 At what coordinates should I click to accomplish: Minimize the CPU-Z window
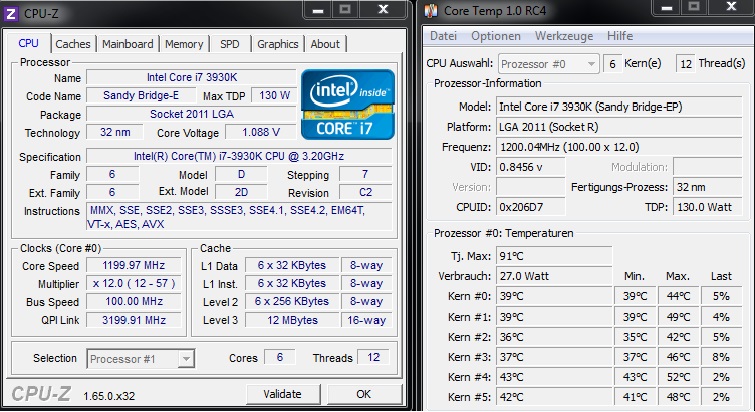[x=318, y=10]
